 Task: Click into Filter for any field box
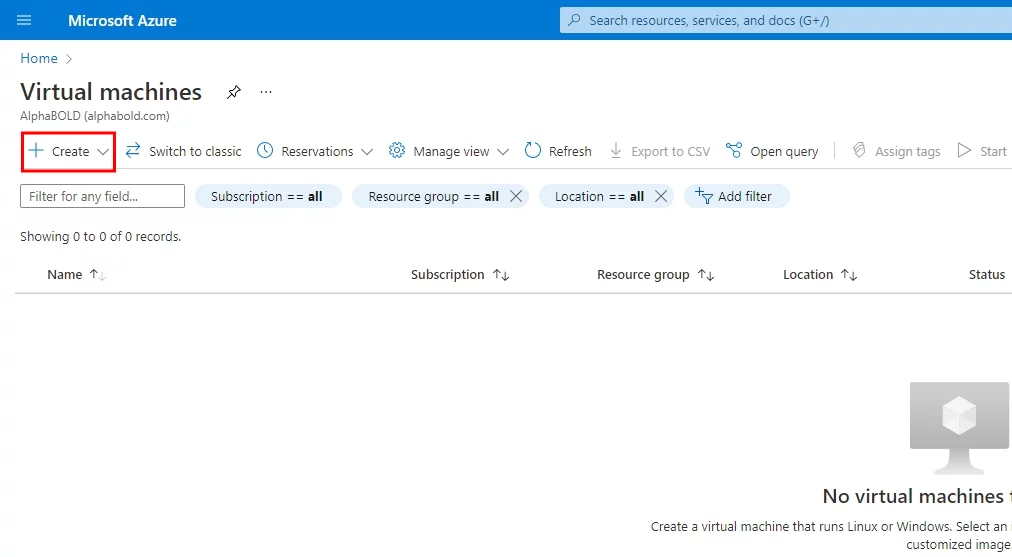click(x=103, y=196)
